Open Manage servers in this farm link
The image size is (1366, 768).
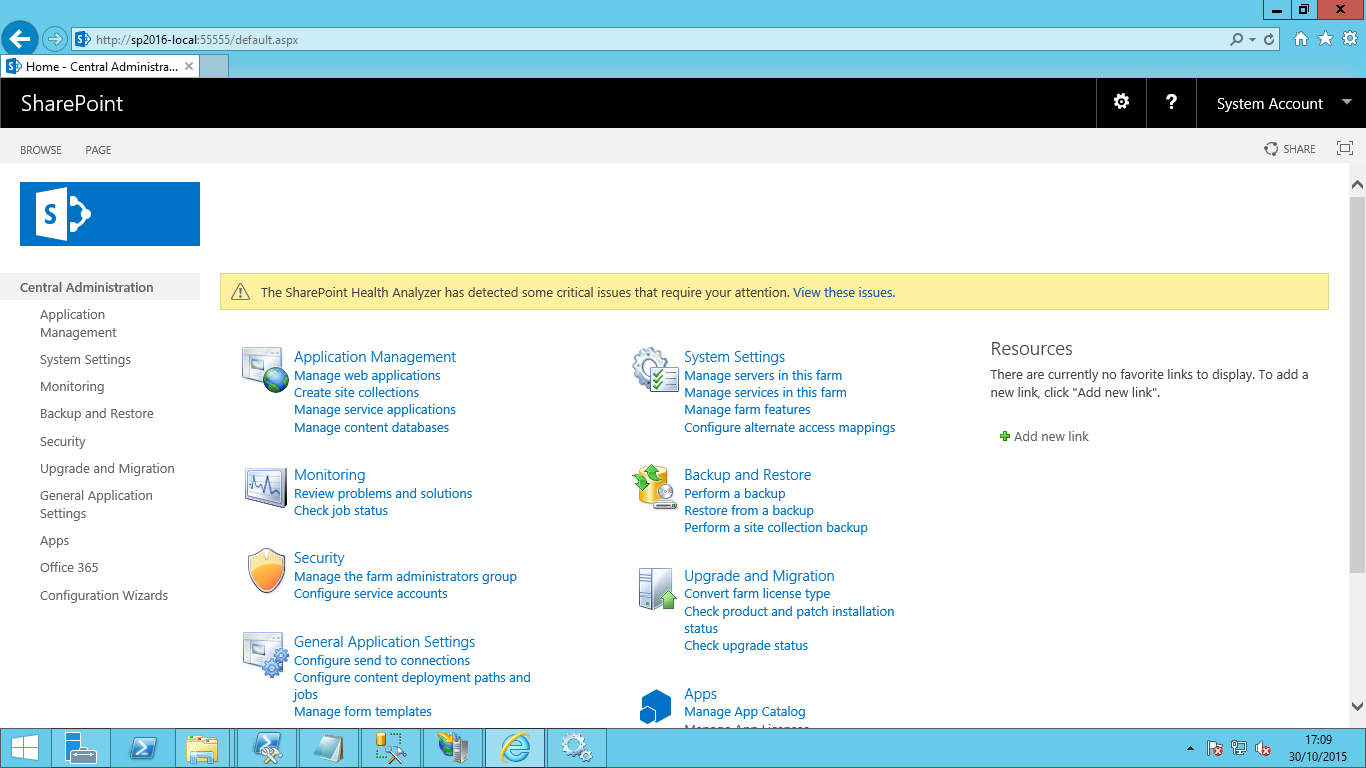coord(763,376)
